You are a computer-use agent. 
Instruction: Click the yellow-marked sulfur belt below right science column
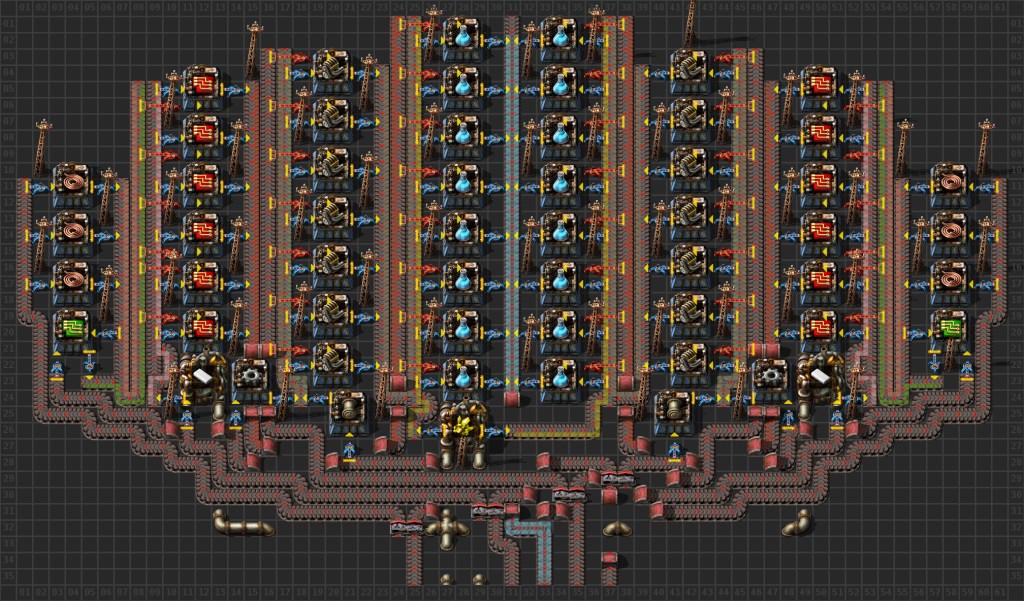(552, 430)
